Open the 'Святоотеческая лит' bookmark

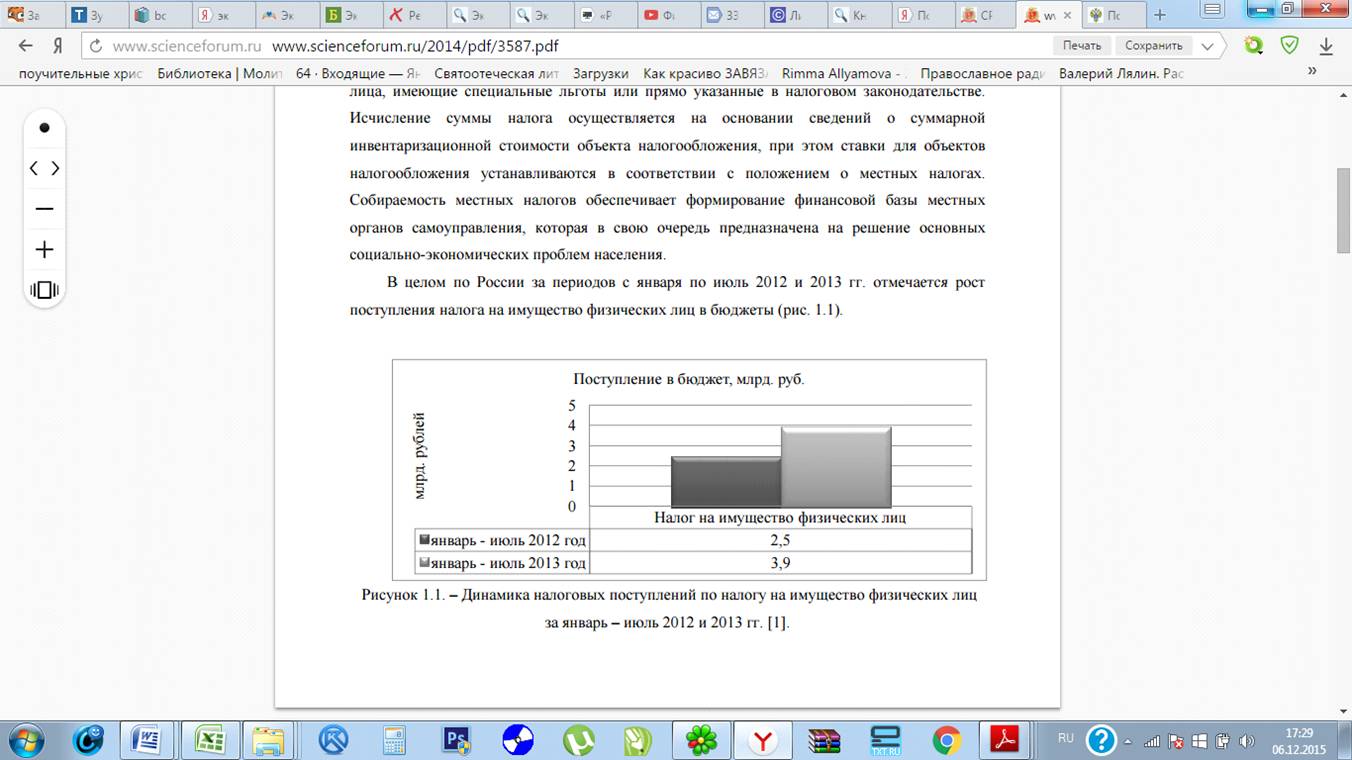[x=497, y=73]
